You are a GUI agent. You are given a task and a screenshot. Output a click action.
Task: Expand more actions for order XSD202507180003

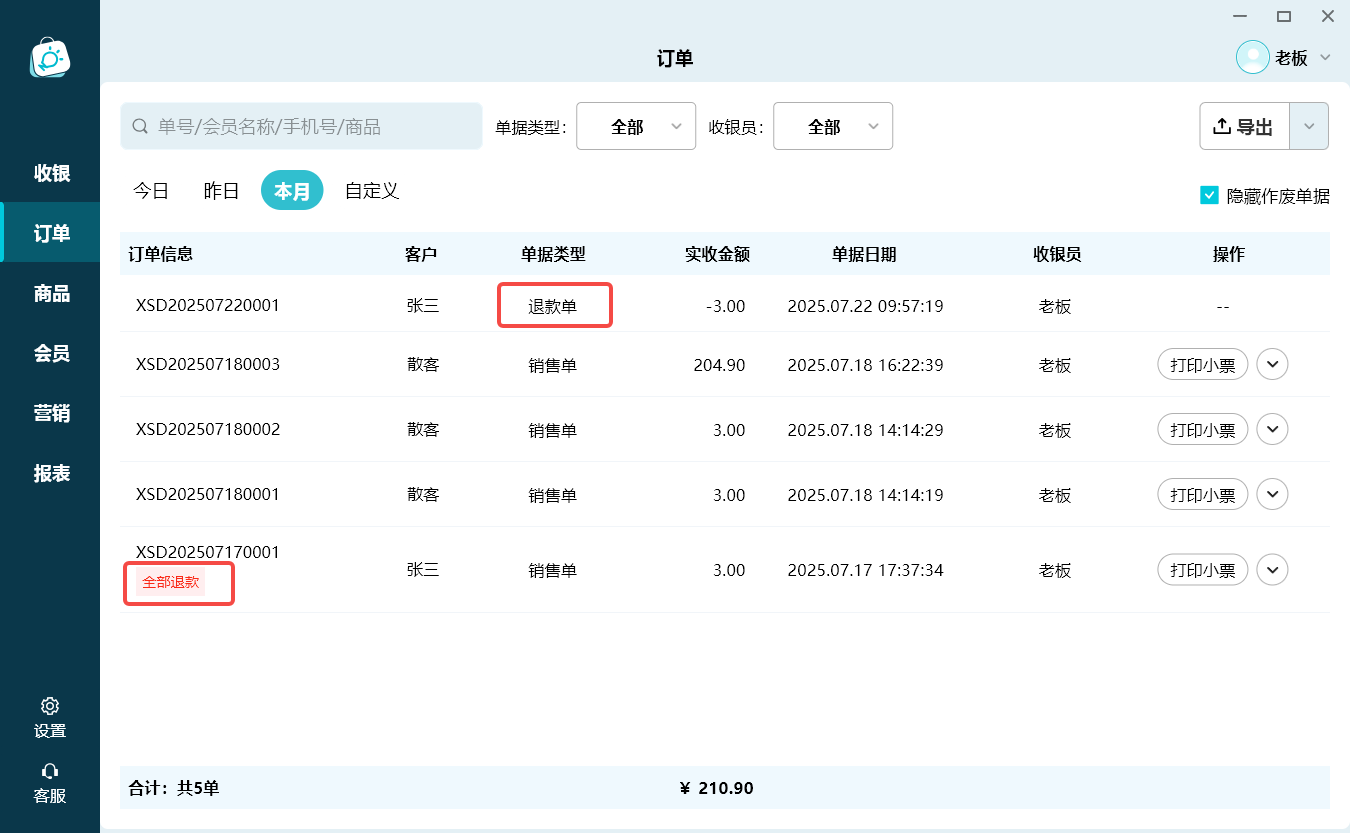click(1272, 364)
